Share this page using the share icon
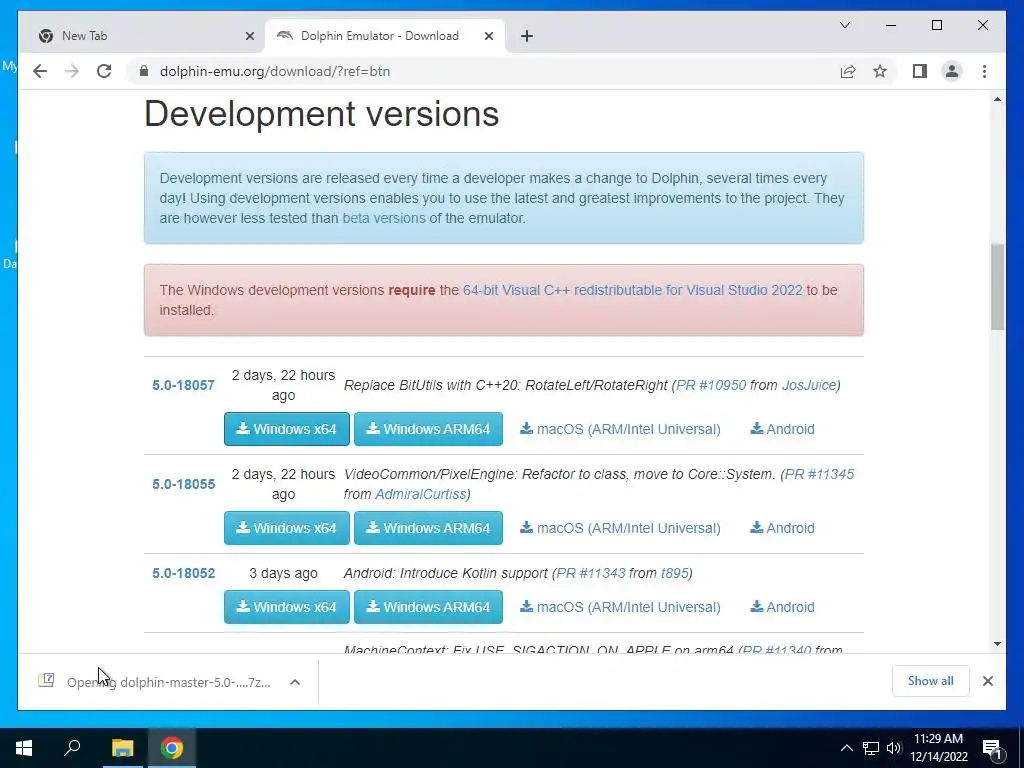The height and width of the screenshot is (768, 1024). 848,71
